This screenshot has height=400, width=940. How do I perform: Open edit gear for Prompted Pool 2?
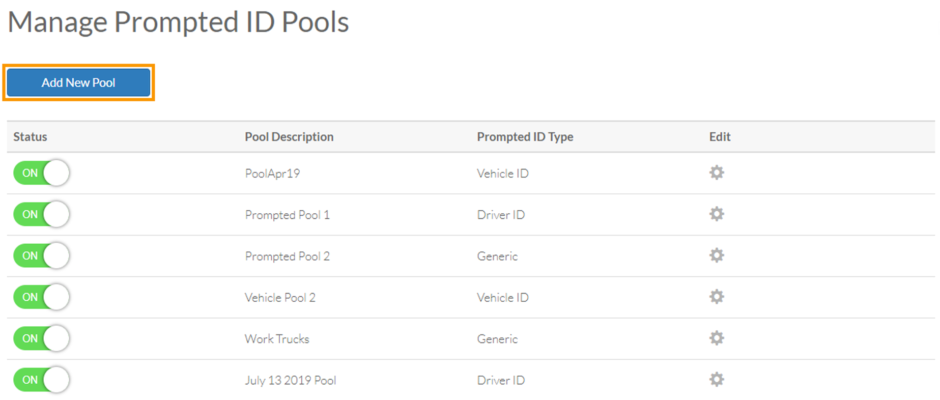click(x=716, y=255)
